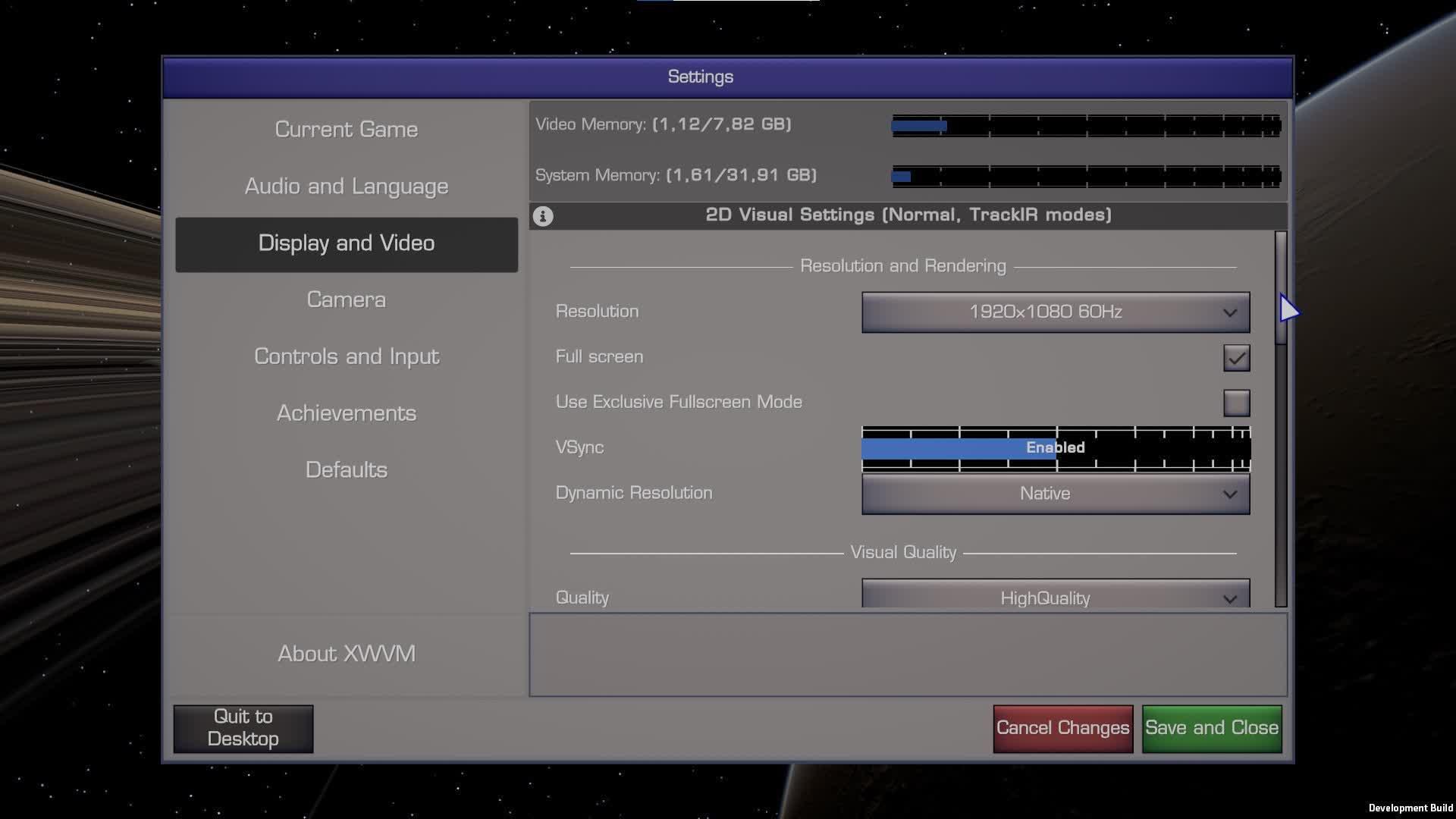Image resolution: width=1456 pixels, height=819 pixels.
Task: Click the System Memory usage text
Action: tap(676, 175)
